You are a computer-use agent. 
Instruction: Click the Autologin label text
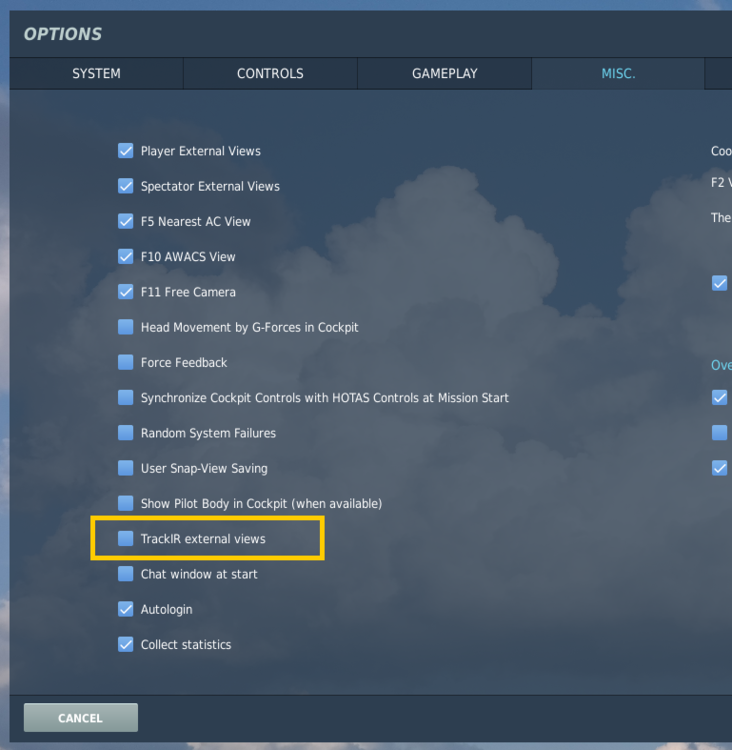click(x=166, y=609)
